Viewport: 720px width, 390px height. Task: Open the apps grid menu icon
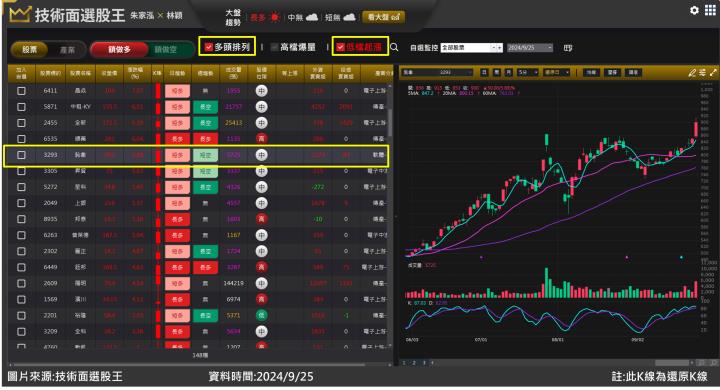pos(710,10)
